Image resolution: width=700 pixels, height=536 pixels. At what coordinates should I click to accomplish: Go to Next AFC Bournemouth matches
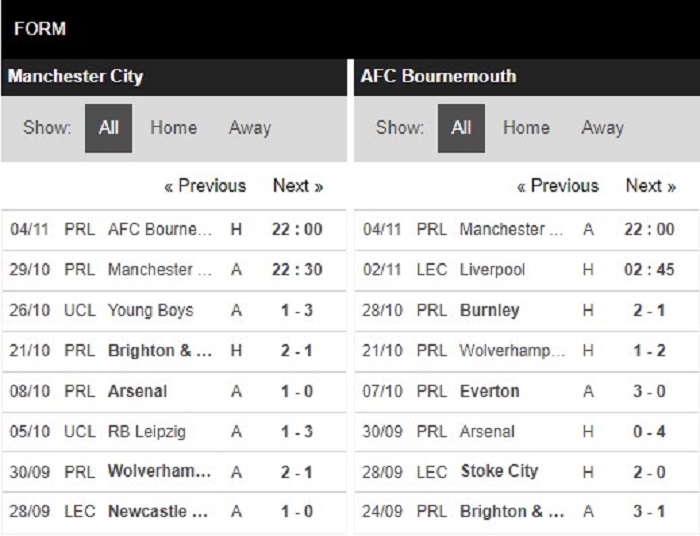[x=651, y=186]
